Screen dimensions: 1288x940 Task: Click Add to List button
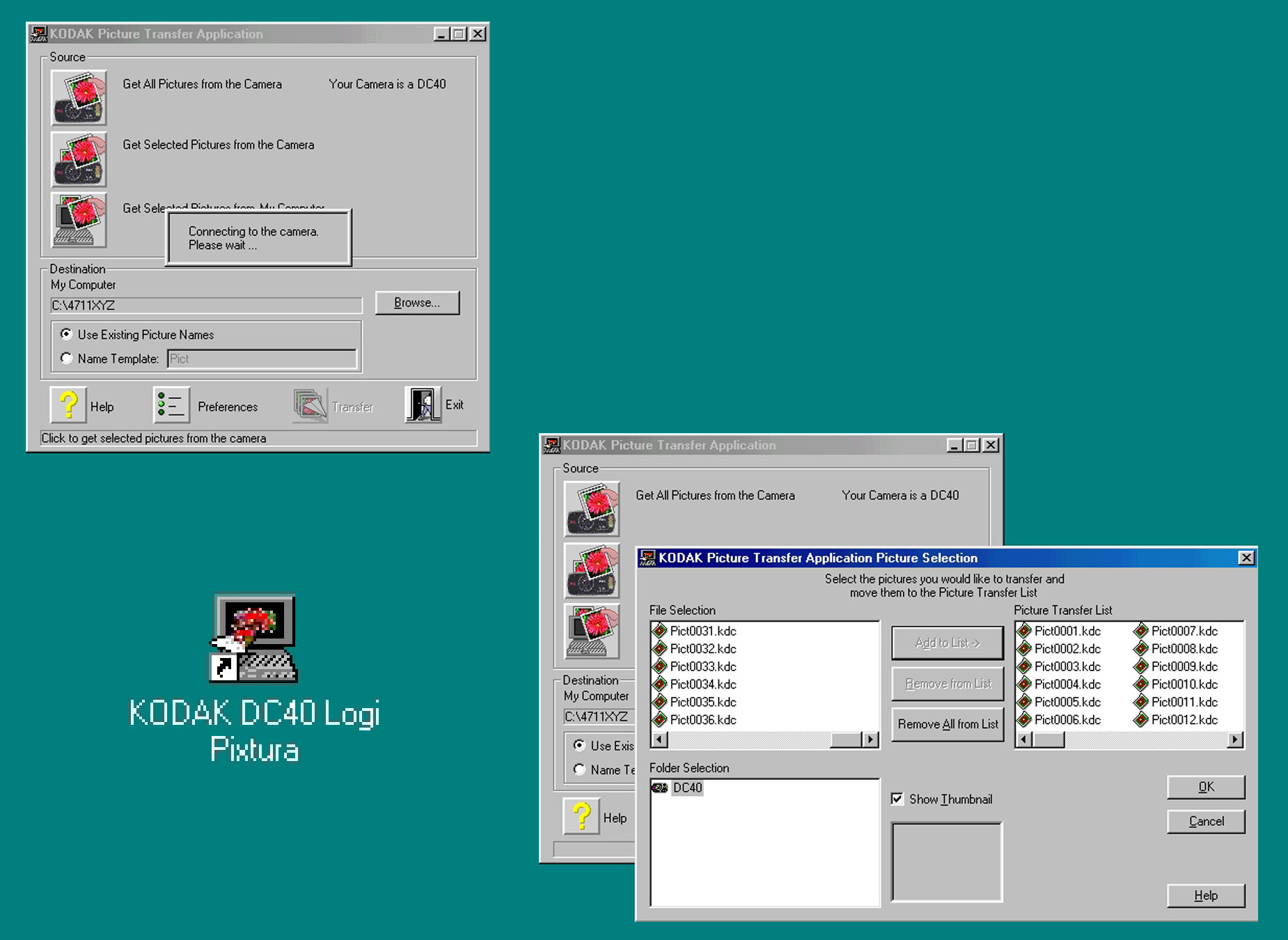948,643
